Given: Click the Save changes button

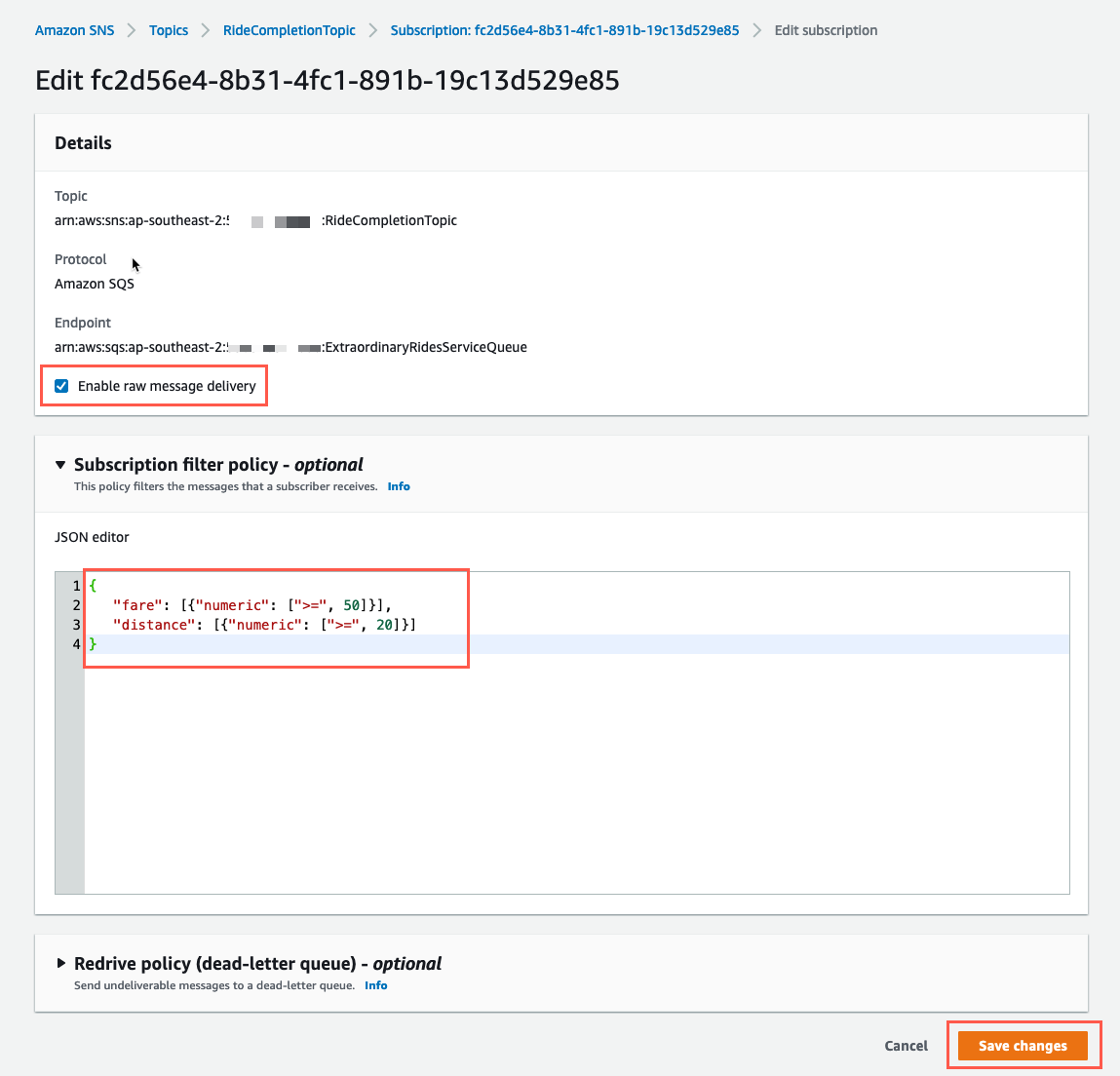Looking at the screenshot, I should pyautogui.click(x=1023, y=1045).
